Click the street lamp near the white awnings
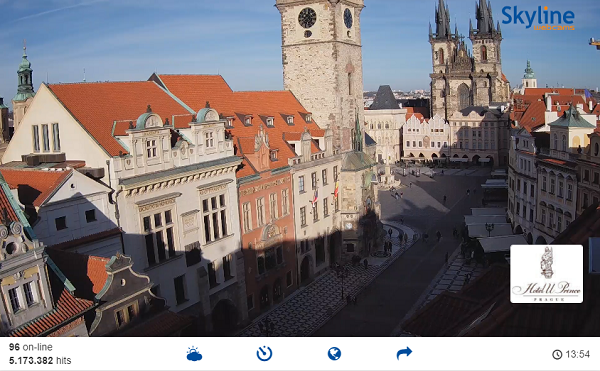The width and height of the screenshot is (600, 371). [489, 229]
